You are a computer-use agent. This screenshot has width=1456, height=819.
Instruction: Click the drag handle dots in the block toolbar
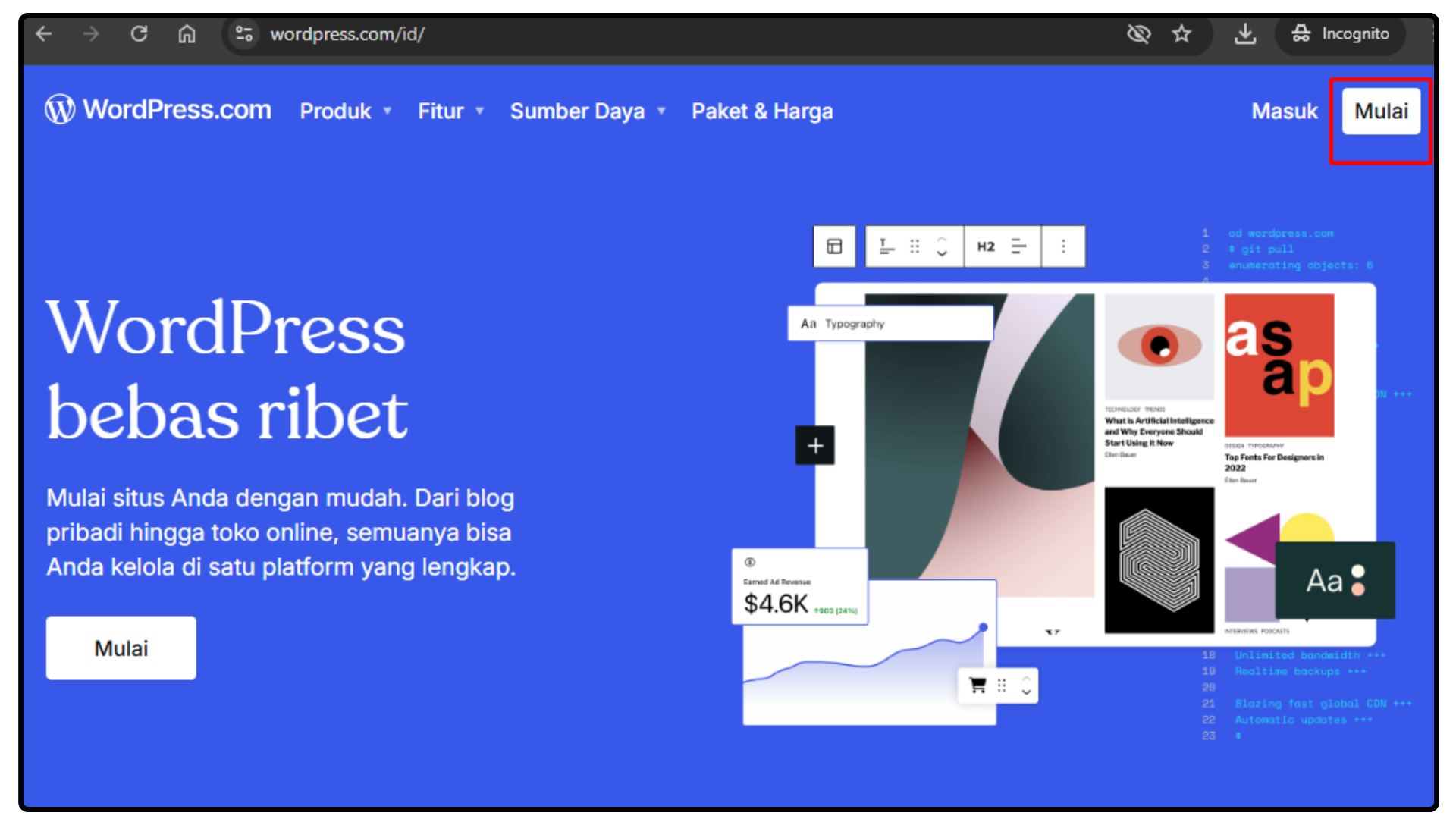(x=915, y=246)
